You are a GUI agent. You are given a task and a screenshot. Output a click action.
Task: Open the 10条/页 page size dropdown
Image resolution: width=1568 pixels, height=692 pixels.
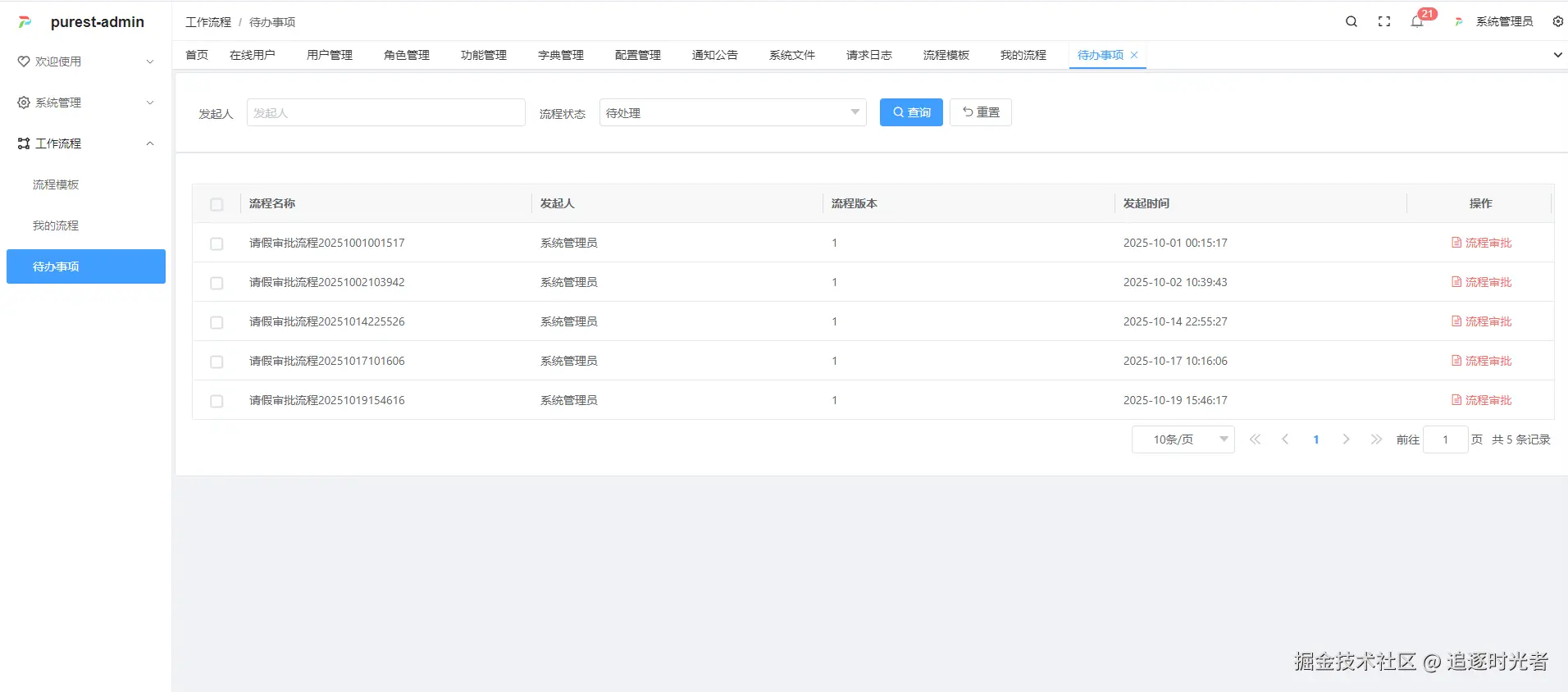(x=1183, y=439)
